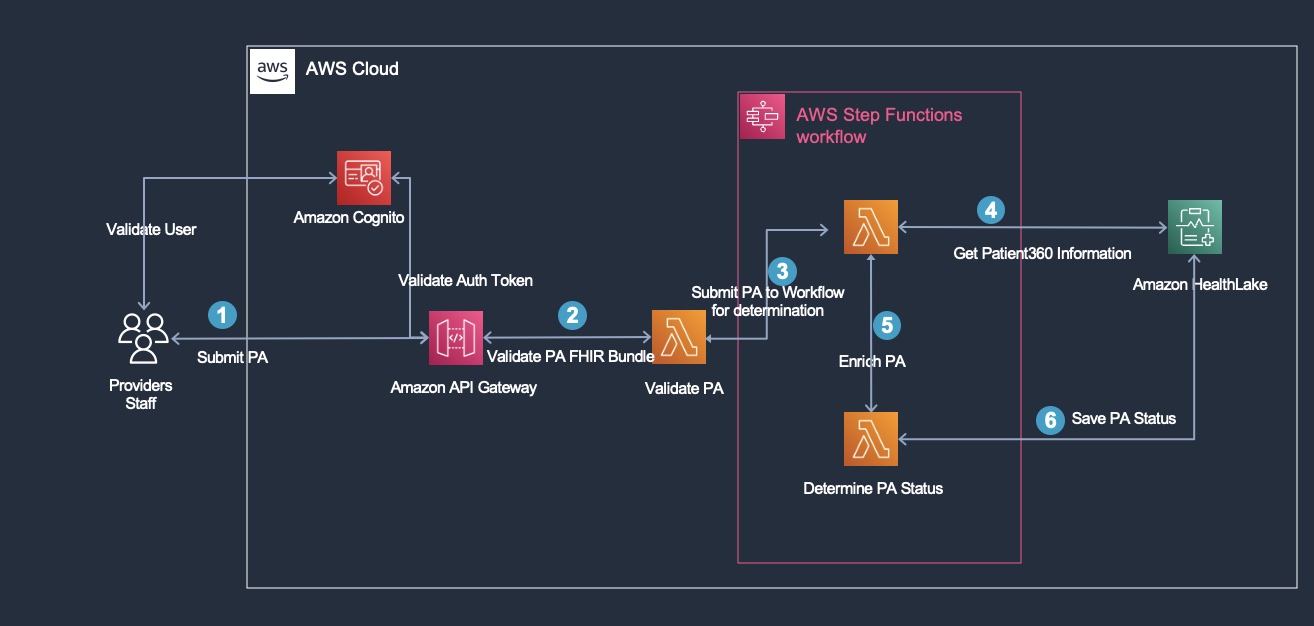Select the "Amazon API Gateway" label

pyautogui.click(x=464, y=387)
